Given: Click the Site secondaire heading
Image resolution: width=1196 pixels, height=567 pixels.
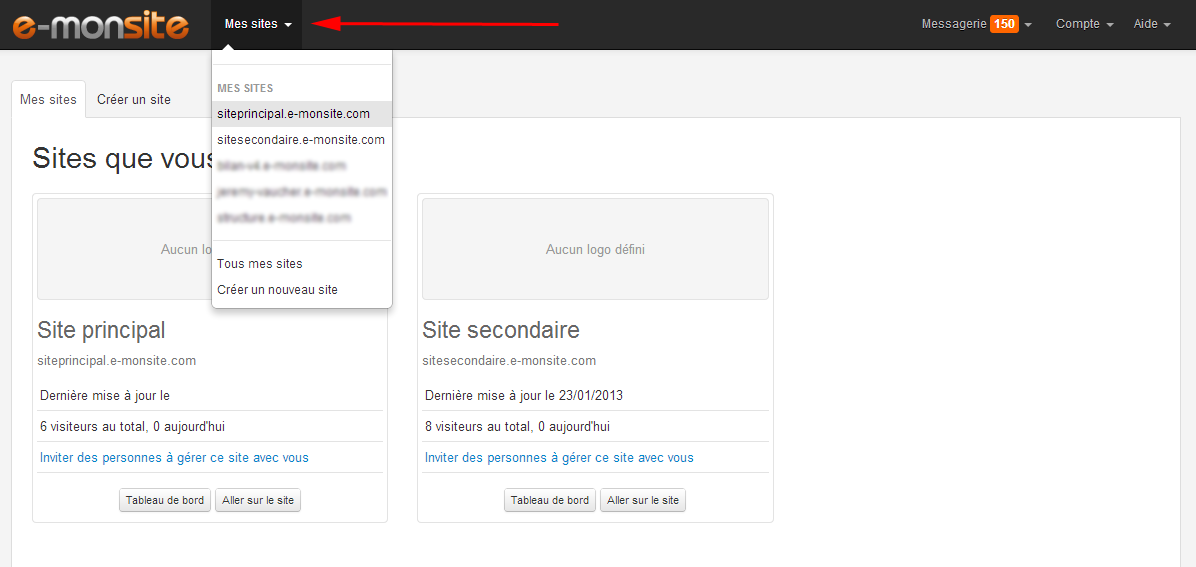Looking at the screenshot, I should [501, 330].
